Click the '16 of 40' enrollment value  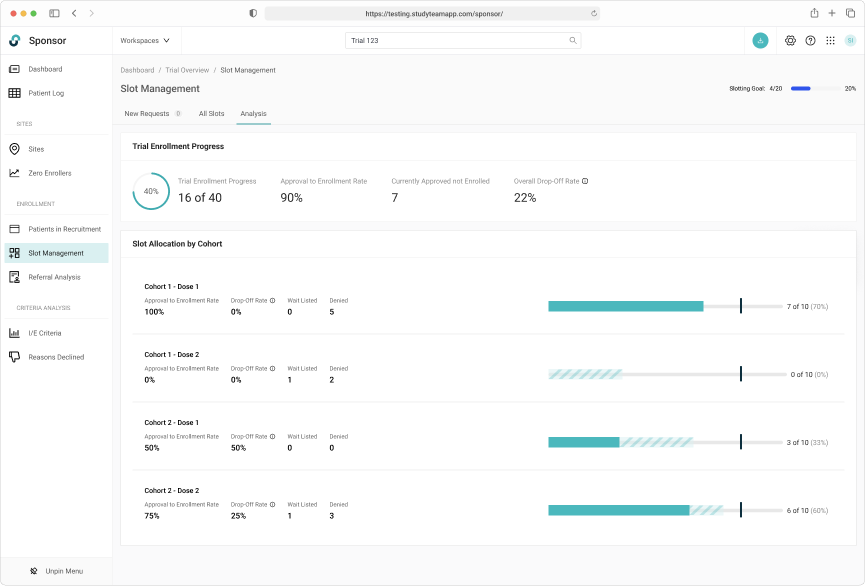point(200,198)
